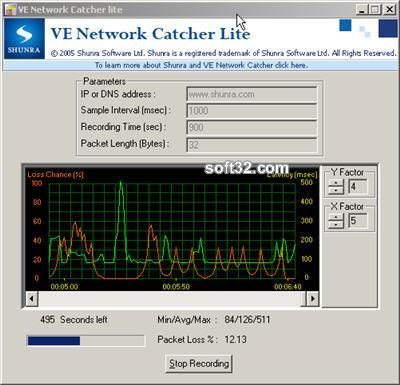This screenshot has width=400, height=385.
Task: Maximize the VE Network Catcher window
Action: pyautogui.click(x=375, y=10)
